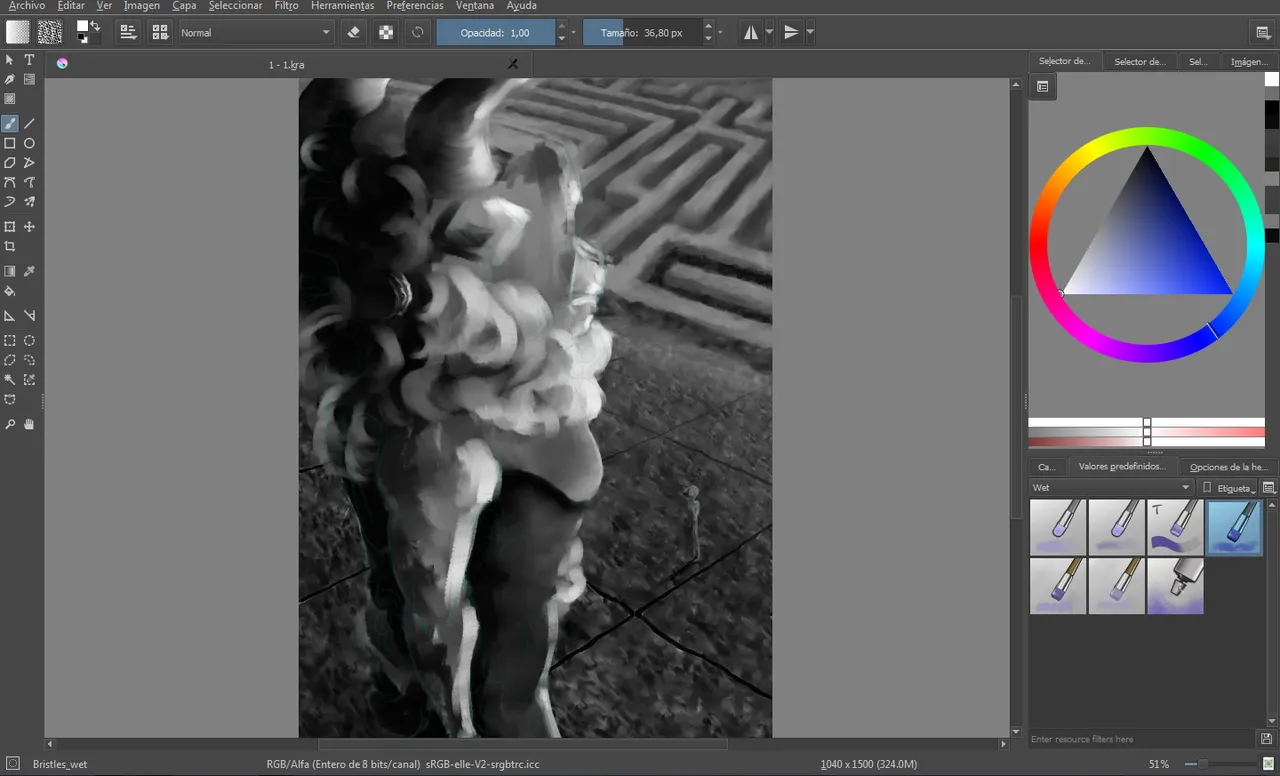1280x776 pixels.
Task: Click the reload original preset button
Action: point(417,32)
